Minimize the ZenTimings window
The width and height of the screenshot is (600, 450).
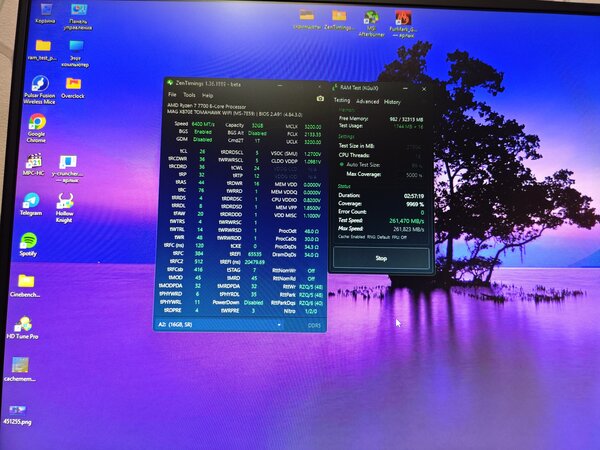tap(280, 85)
